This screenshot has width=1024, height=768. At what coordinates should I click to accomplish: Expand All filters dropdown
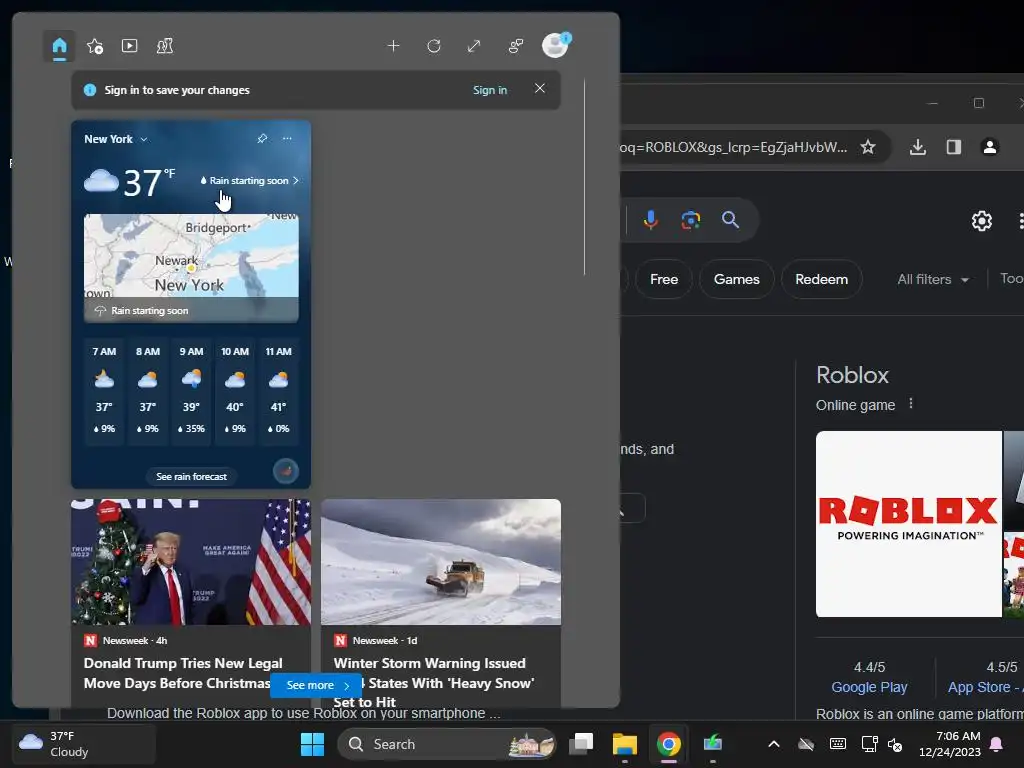[x=933, y=280]
